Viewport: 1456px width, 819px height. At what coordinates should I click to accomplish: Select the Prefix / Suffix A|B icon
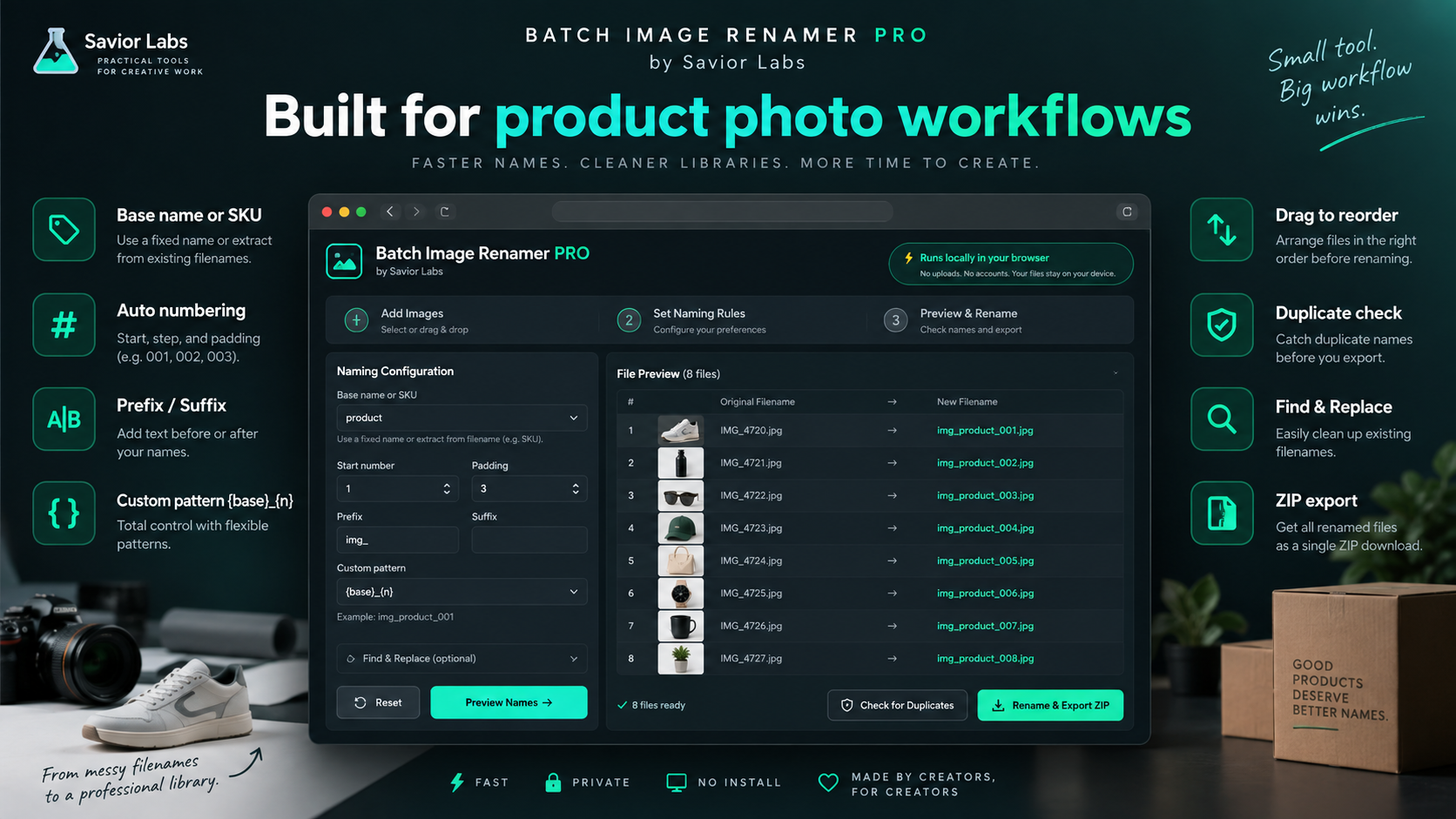click(x=64, y=420)
